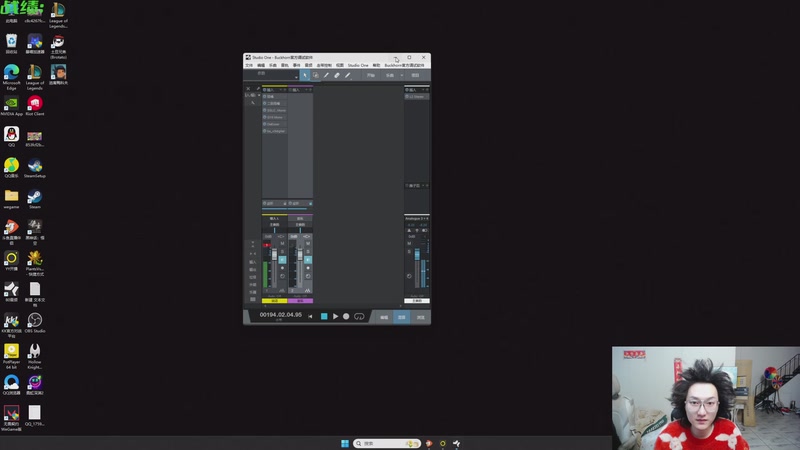Click the Record button in transport
The image size is (800, 450).
tap(346, 316)
